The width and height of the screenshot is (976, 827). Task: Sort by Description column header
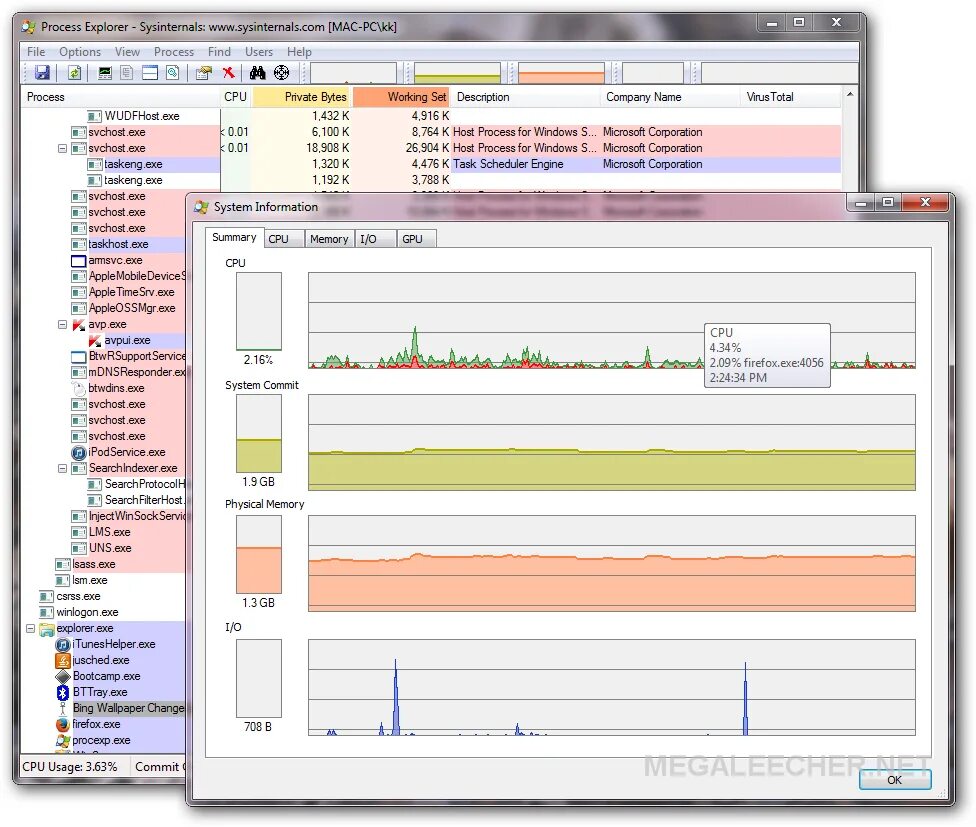click(x=526, y=97)
